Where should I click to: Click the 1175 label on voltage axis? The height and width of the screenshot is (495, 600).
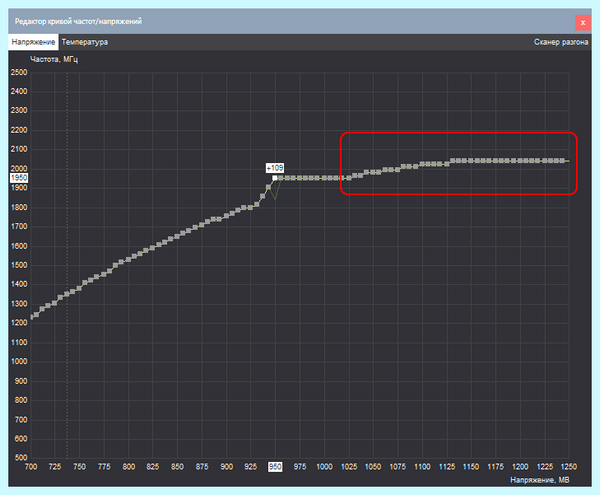(x=496, y=467)
